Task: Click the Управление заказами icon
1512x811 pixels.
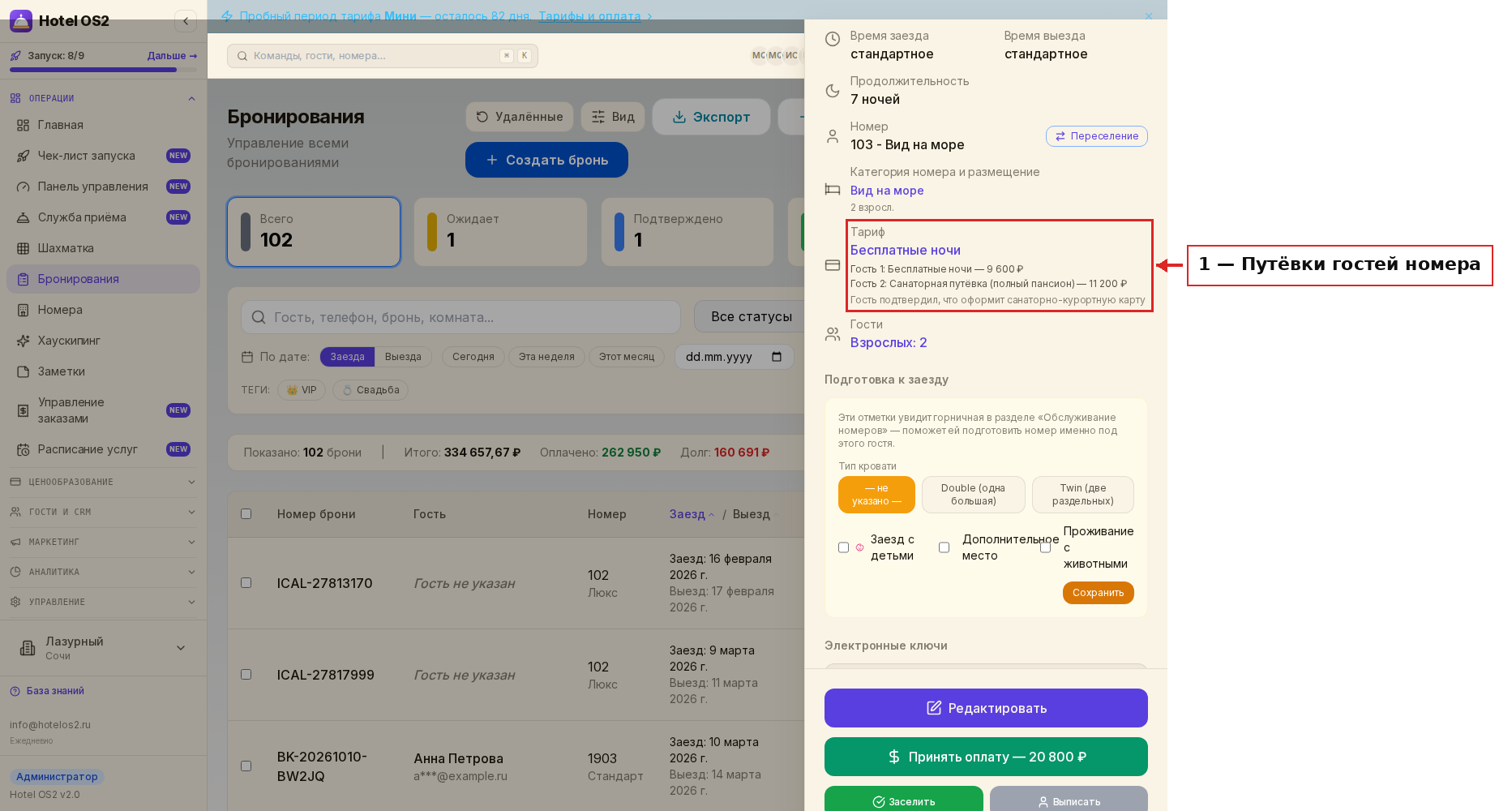Action: pyautogui.click(x=23, y=410)
